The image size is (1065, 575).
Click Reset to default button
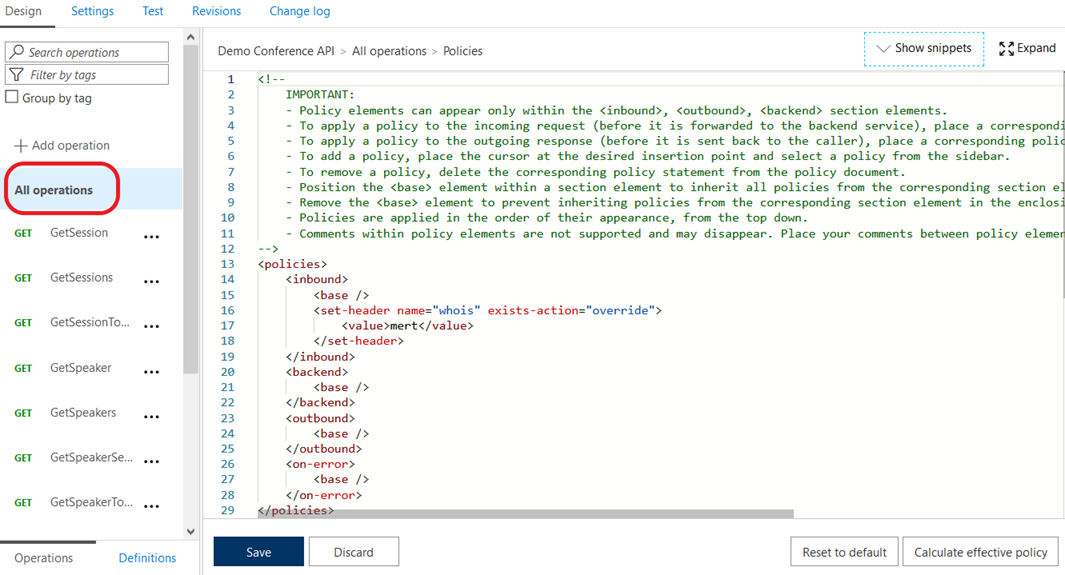click(844, 552)
